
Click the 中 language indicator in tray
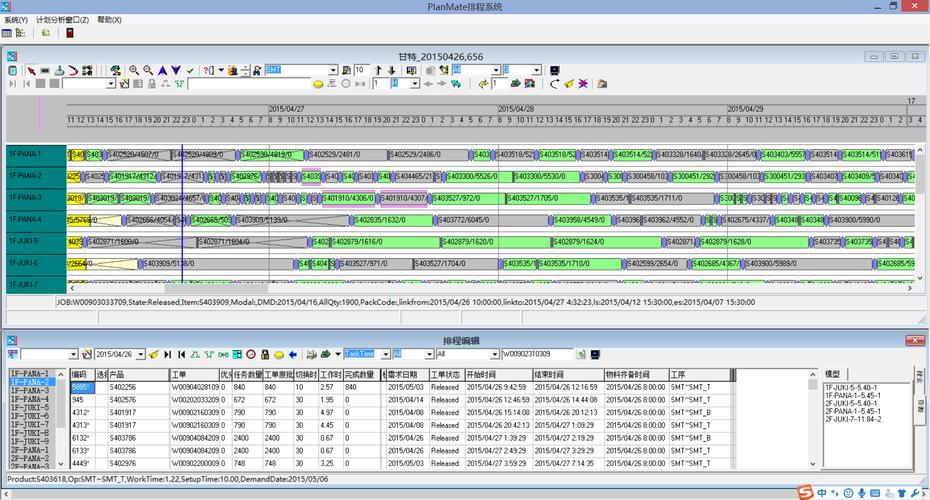click(x=822, y=493)
